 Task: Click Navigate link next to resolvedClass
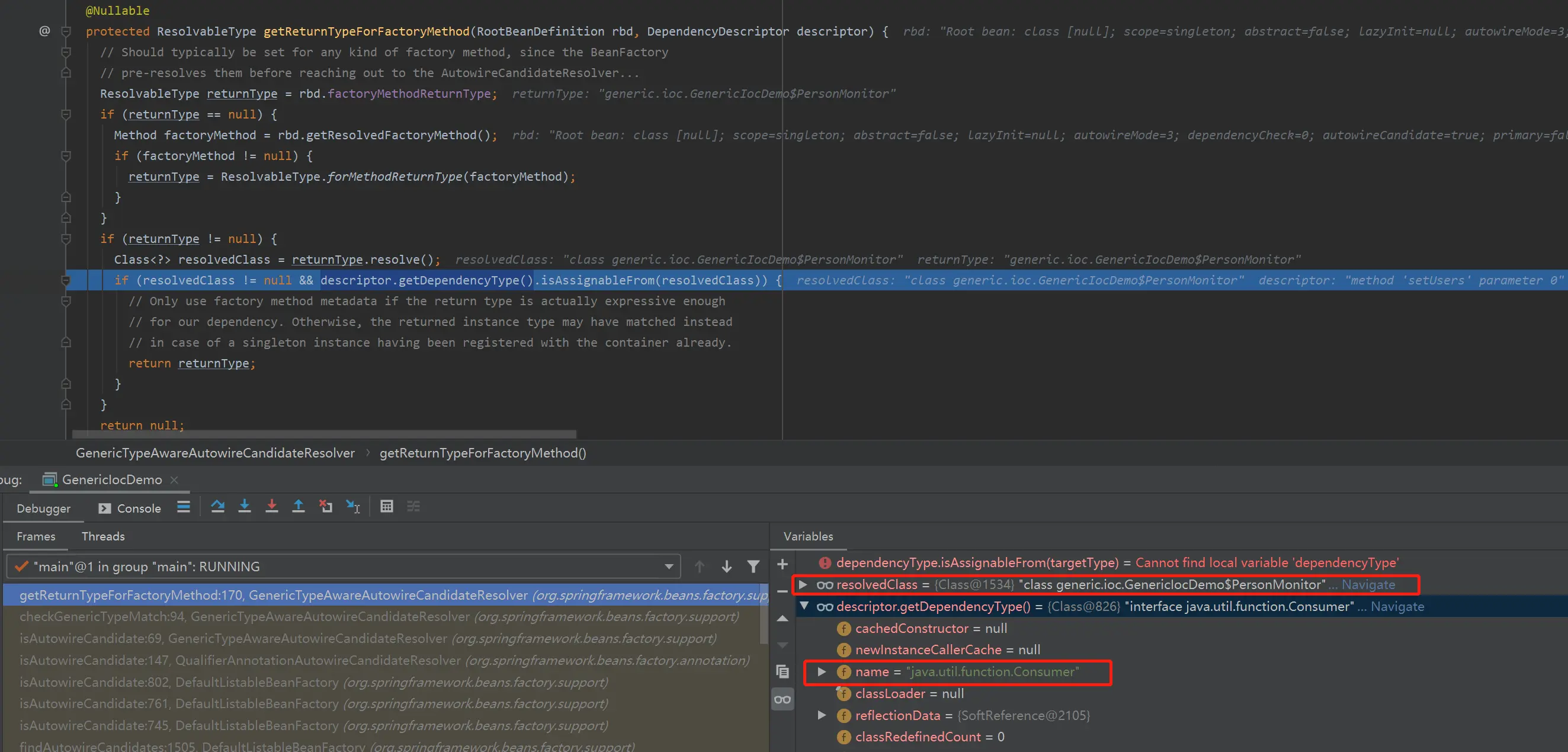pos(1368,584)
